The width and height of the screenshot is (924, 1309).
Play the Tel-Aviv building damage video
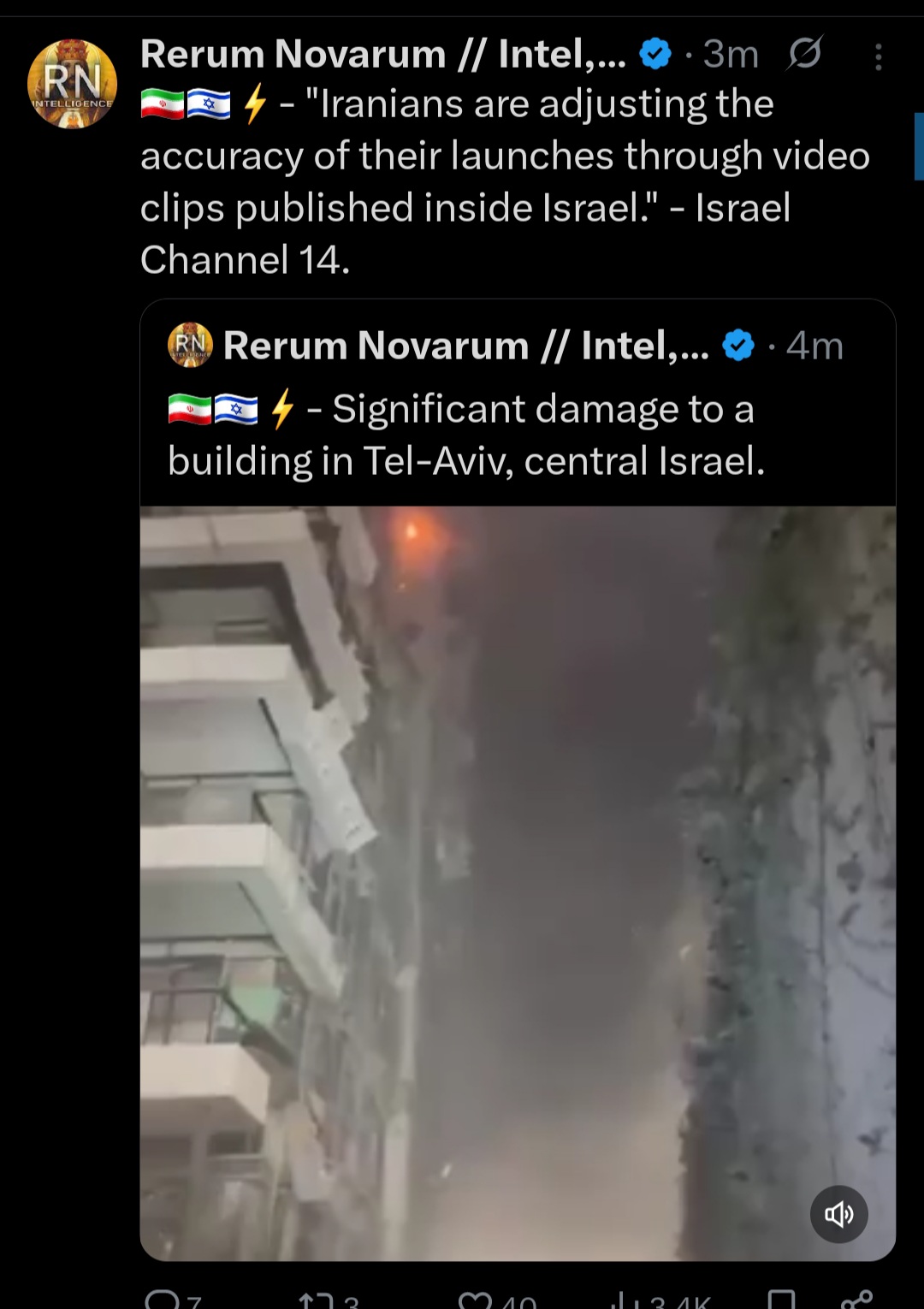[x=518, y=883]
